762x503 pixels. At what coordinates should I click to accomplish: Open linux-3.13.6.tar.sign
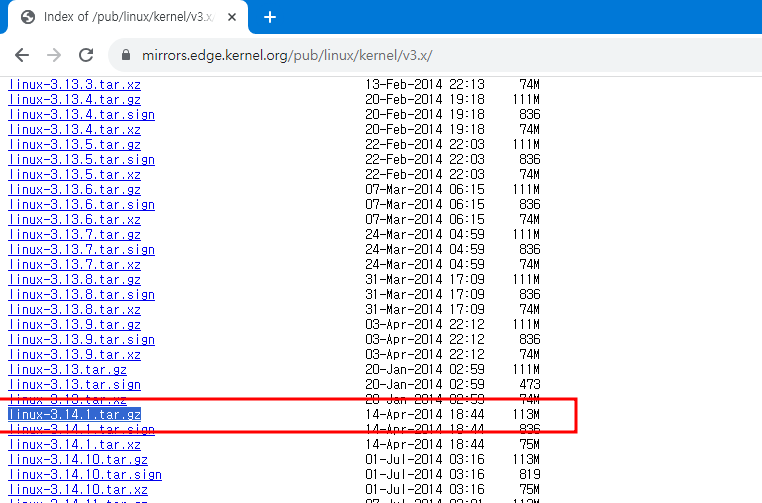pyautogui.click(x=82, y=205)
